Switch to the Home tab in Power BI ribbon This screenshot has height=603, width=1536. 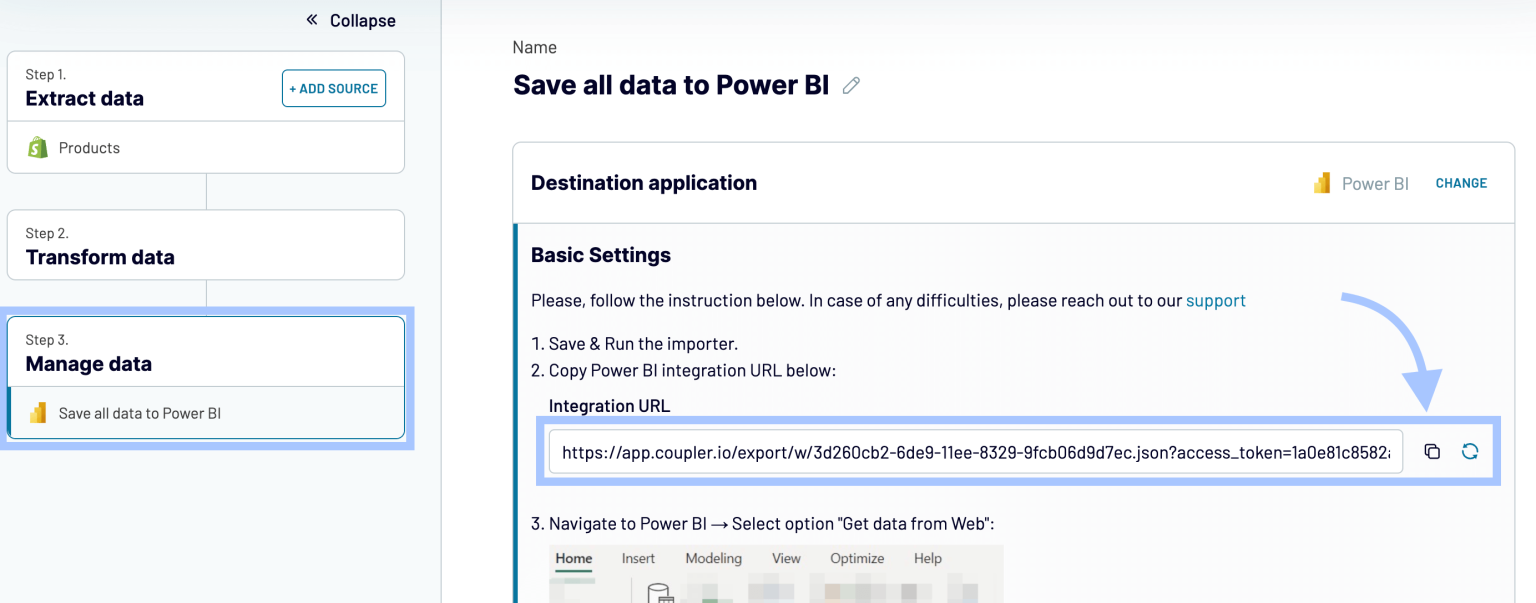[573, 558]
